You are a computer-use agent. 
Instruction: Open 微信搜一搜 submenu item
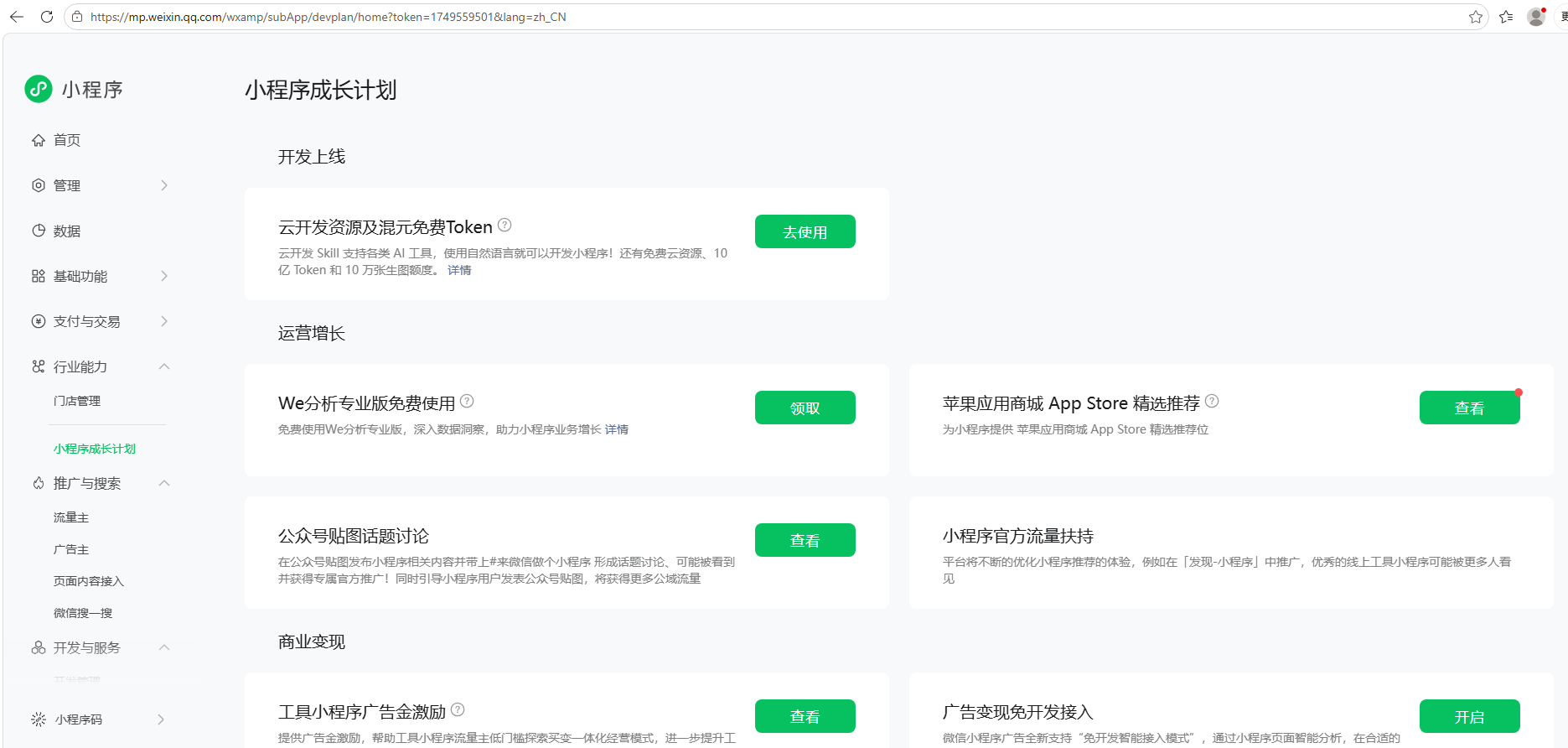[x=83, y=613]
